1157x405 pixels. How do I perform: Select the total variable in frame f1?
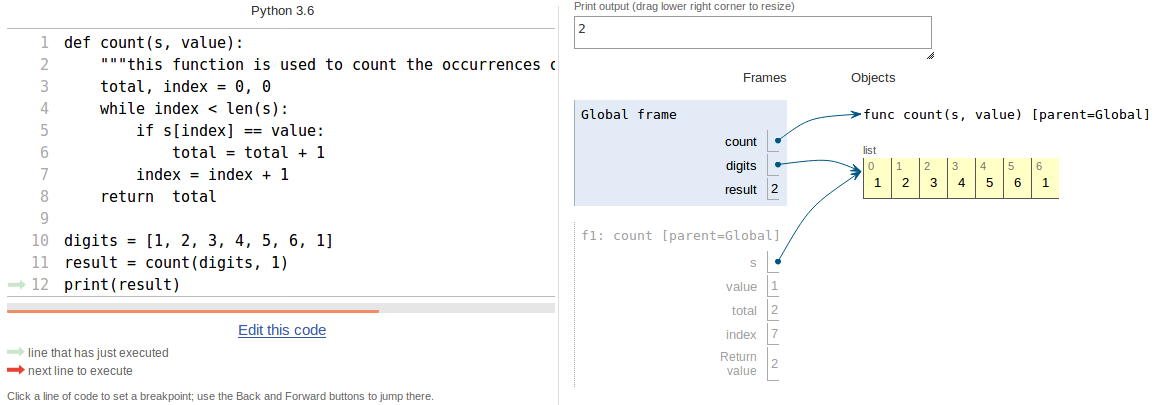pyautogui.click(x=744, y=311)
